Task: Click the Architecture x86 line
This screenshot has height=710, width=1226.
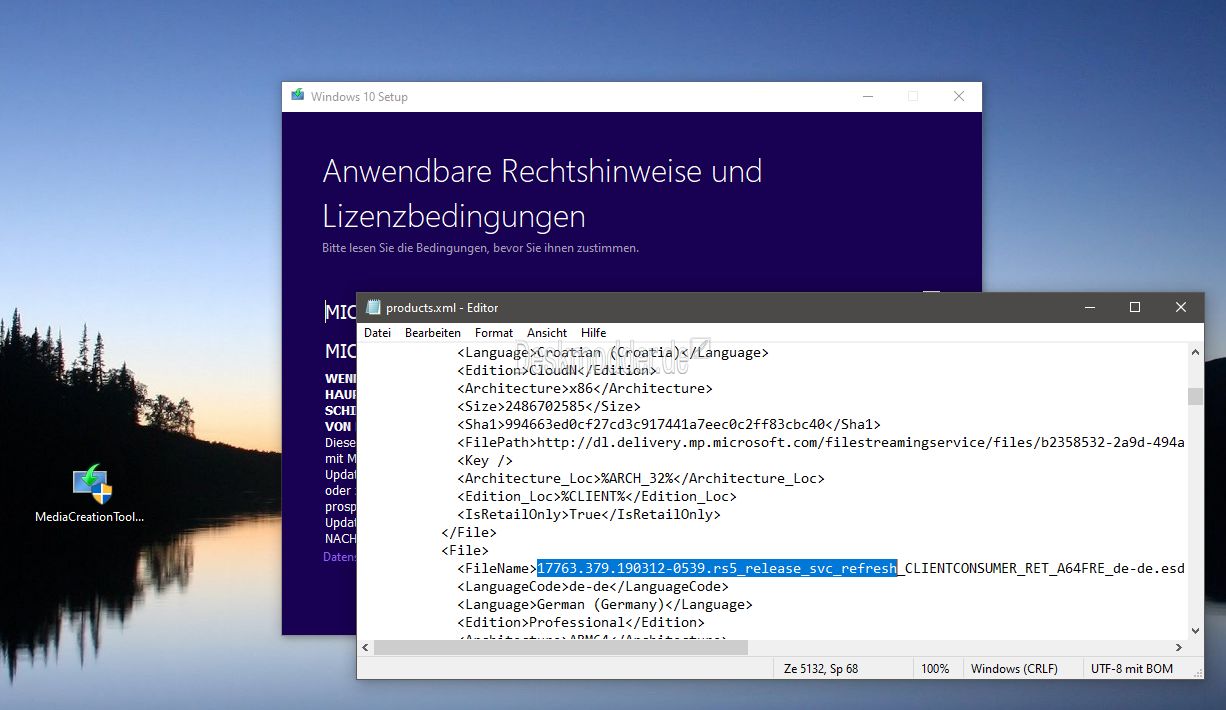Action: pos(585,388)
